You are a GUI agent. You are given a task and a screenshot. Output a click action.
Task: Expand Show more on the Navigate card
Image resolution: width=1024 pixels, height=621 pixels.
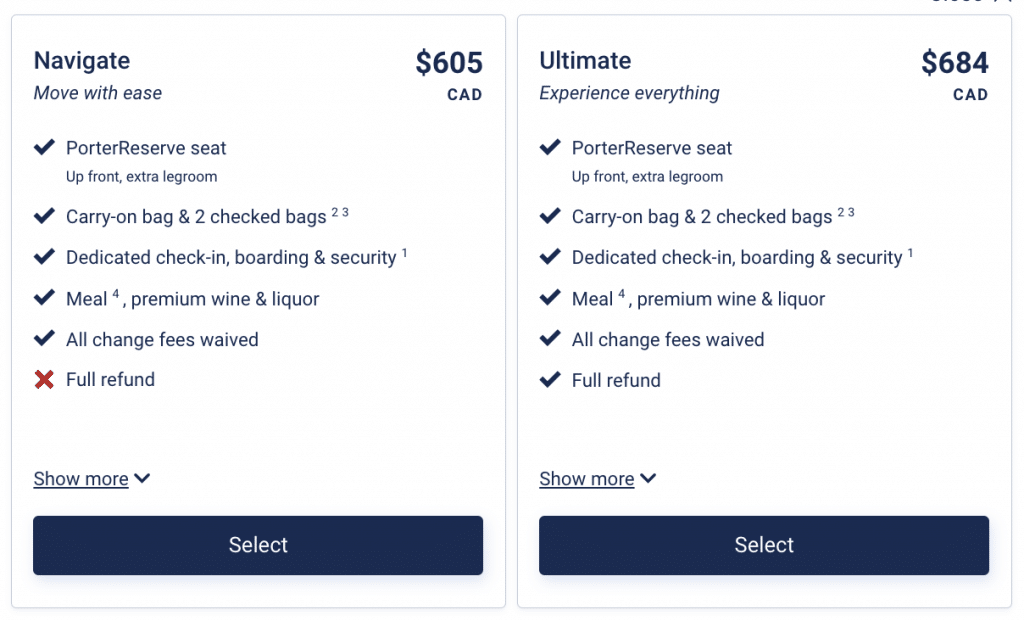82,478
